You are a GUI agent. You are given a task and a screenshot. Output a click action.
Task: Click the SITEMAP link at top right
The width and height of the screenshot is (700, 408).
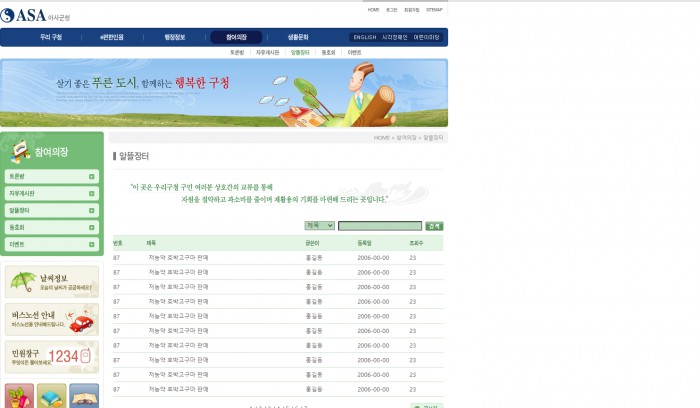point(434,9)
